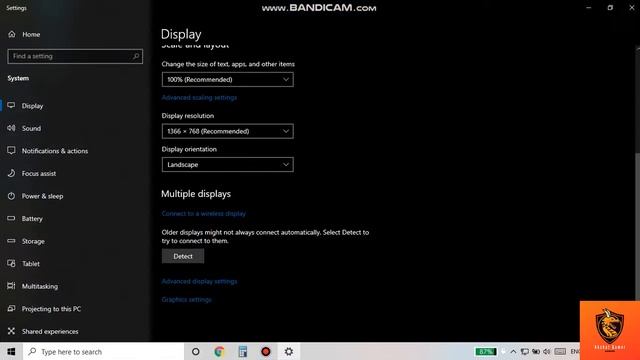Click the Projecting to this PC label

(51, 309)
